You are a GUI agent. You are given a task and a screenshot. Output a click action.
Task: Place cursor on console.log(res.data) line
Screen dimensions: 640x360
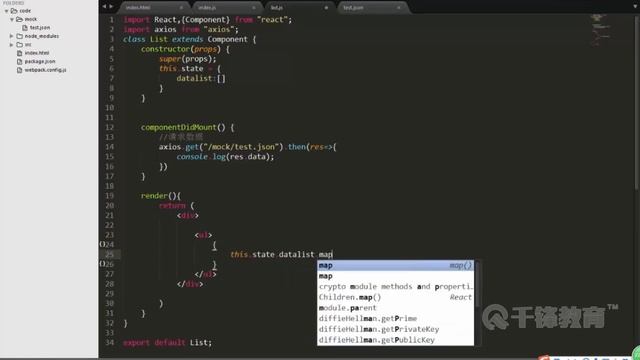tap(225, 157)
